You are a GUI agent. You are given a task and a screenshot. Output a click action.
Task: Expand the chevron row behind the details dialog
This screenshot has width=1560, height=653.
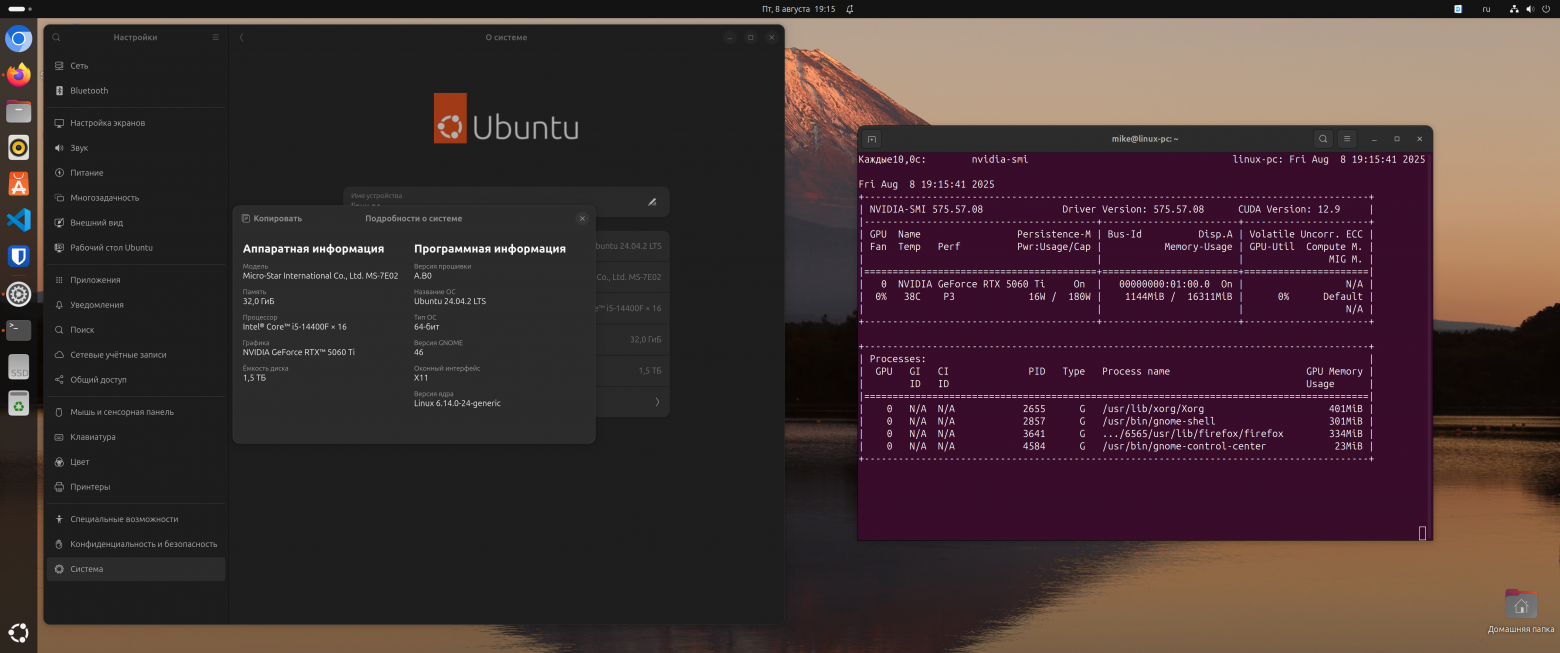[657, 403]
